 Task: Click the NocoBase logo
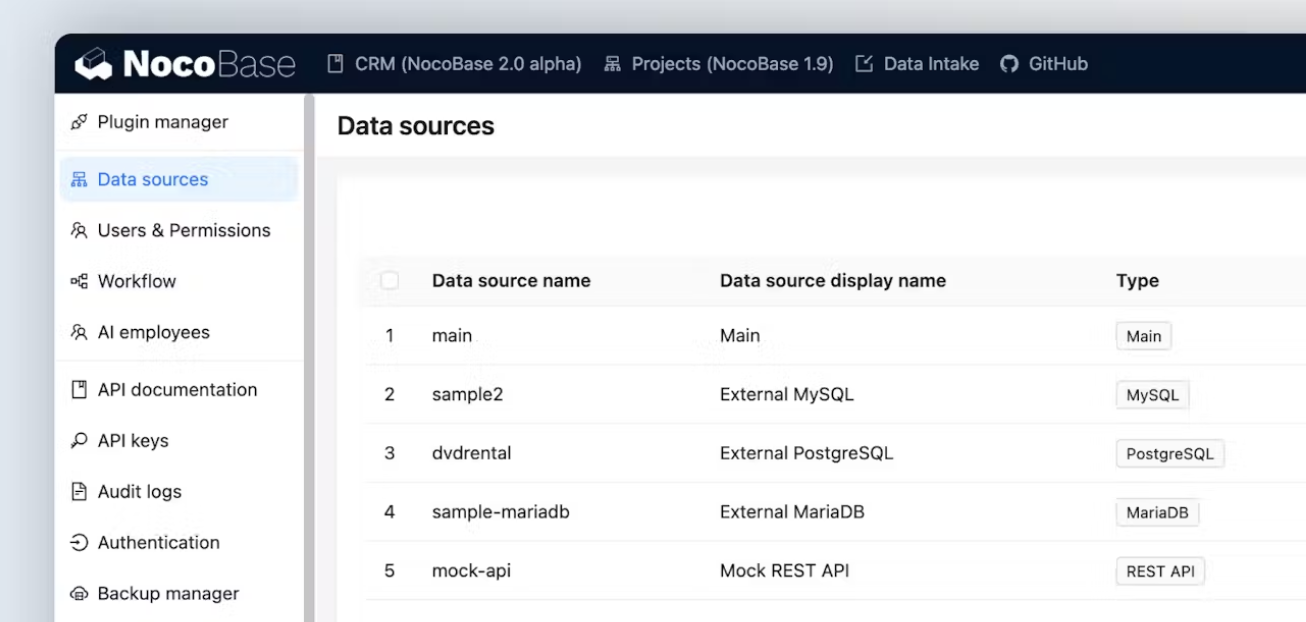(185, 64)
